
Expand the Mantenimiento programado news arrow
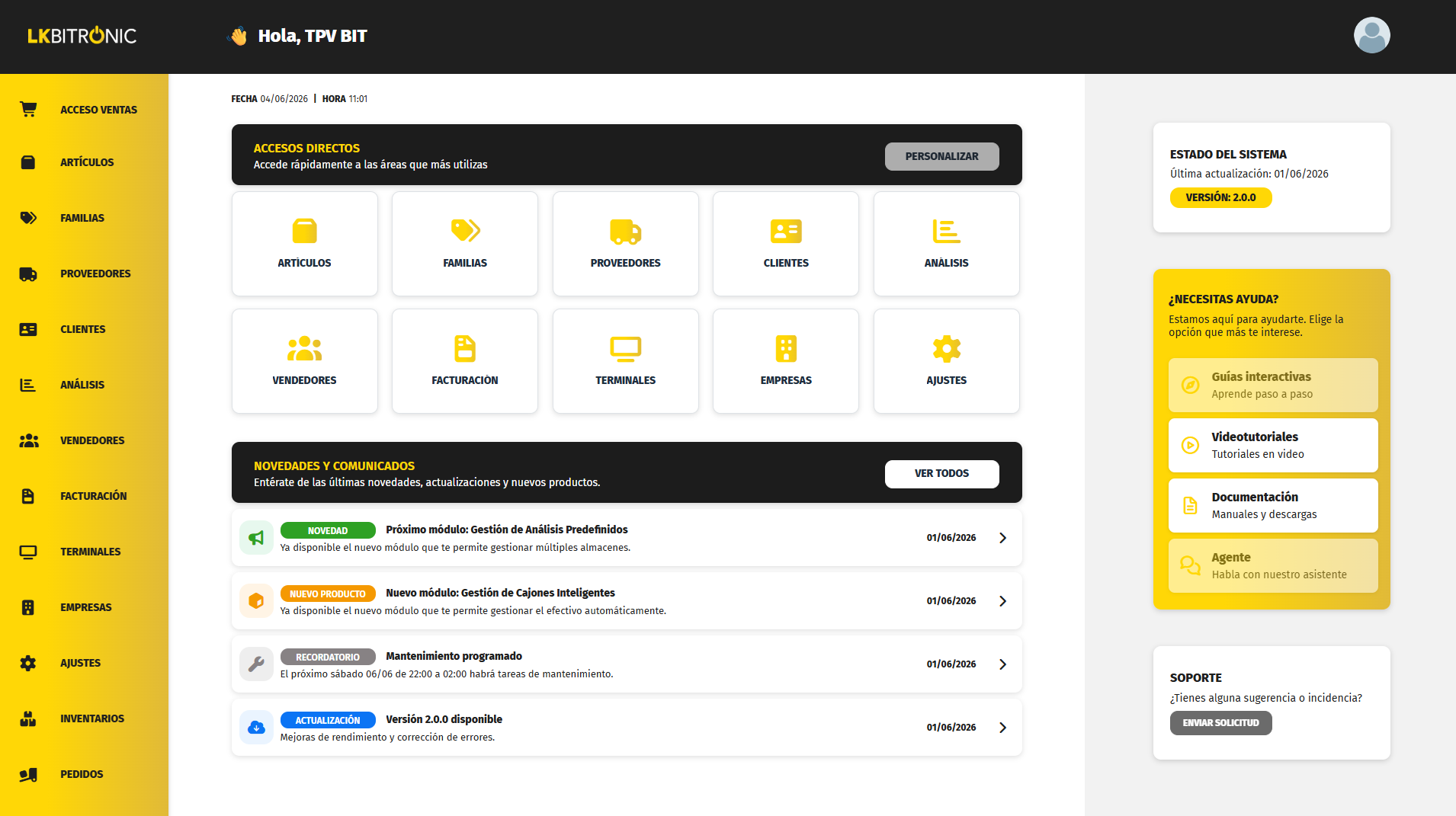click(x=1003, y=664)
